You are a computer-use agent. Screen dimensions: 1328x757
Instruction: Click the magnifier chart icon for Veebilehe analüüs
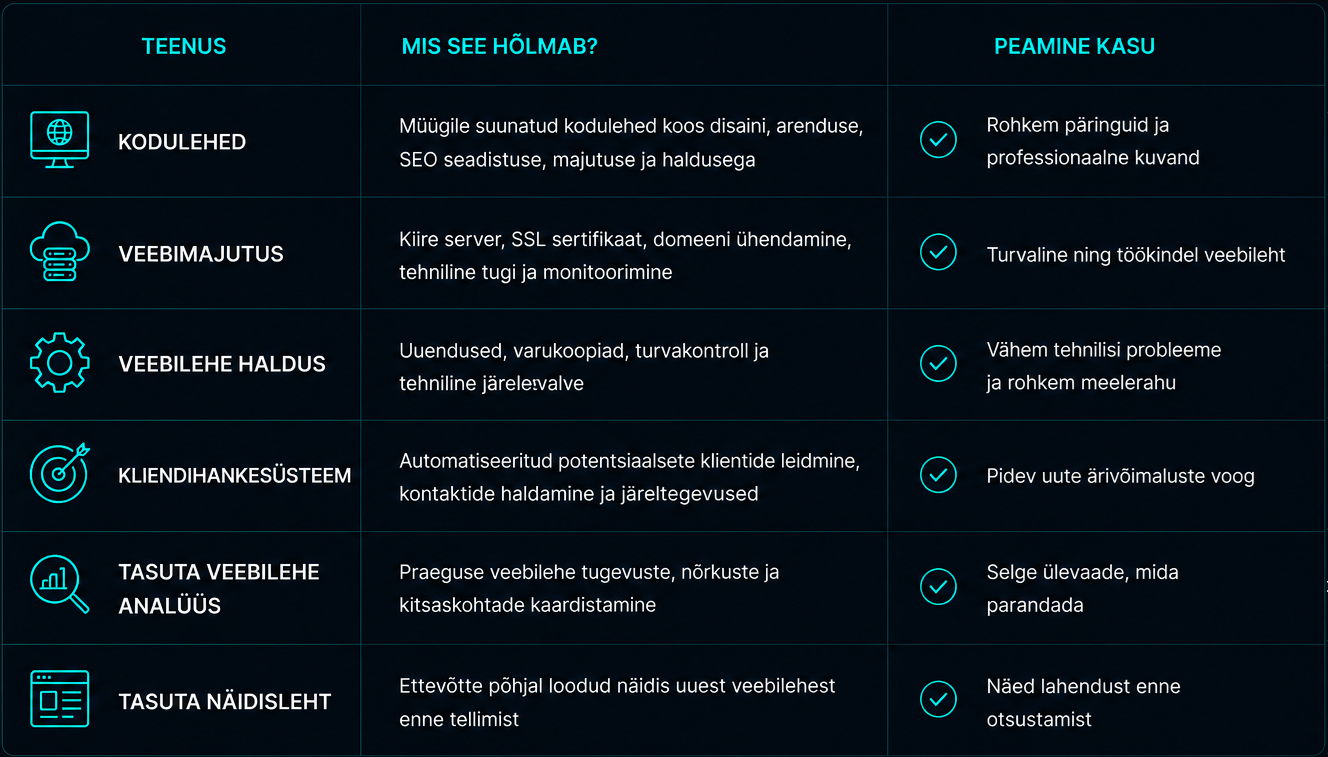click(59, 584)
